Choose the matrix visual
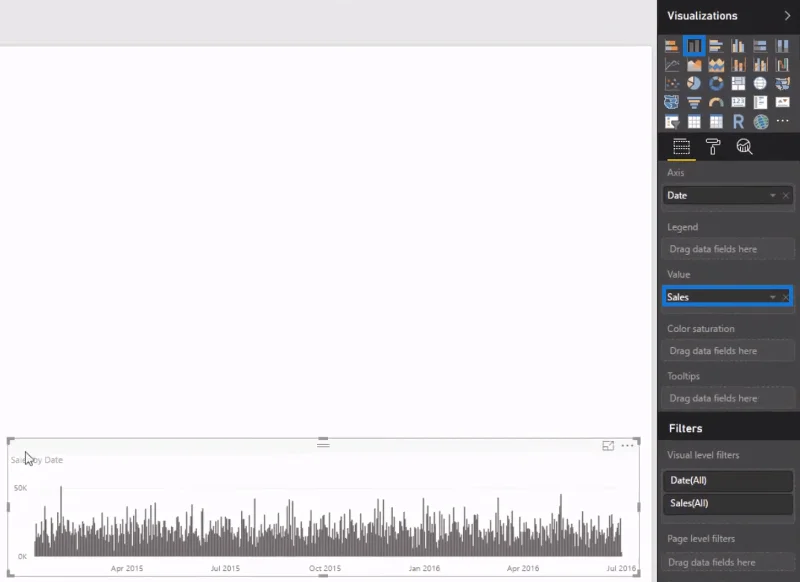800x582 pixels. tap(716, 122)
